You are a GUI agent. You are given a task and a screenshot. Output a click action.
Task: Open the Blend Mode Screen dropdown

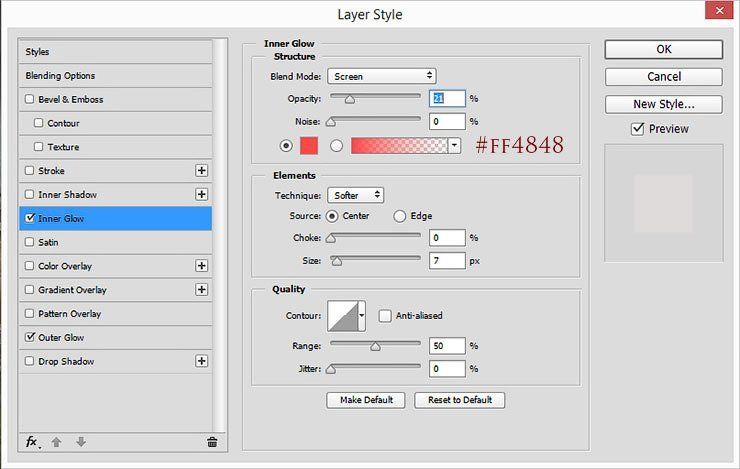pos(382,76)
